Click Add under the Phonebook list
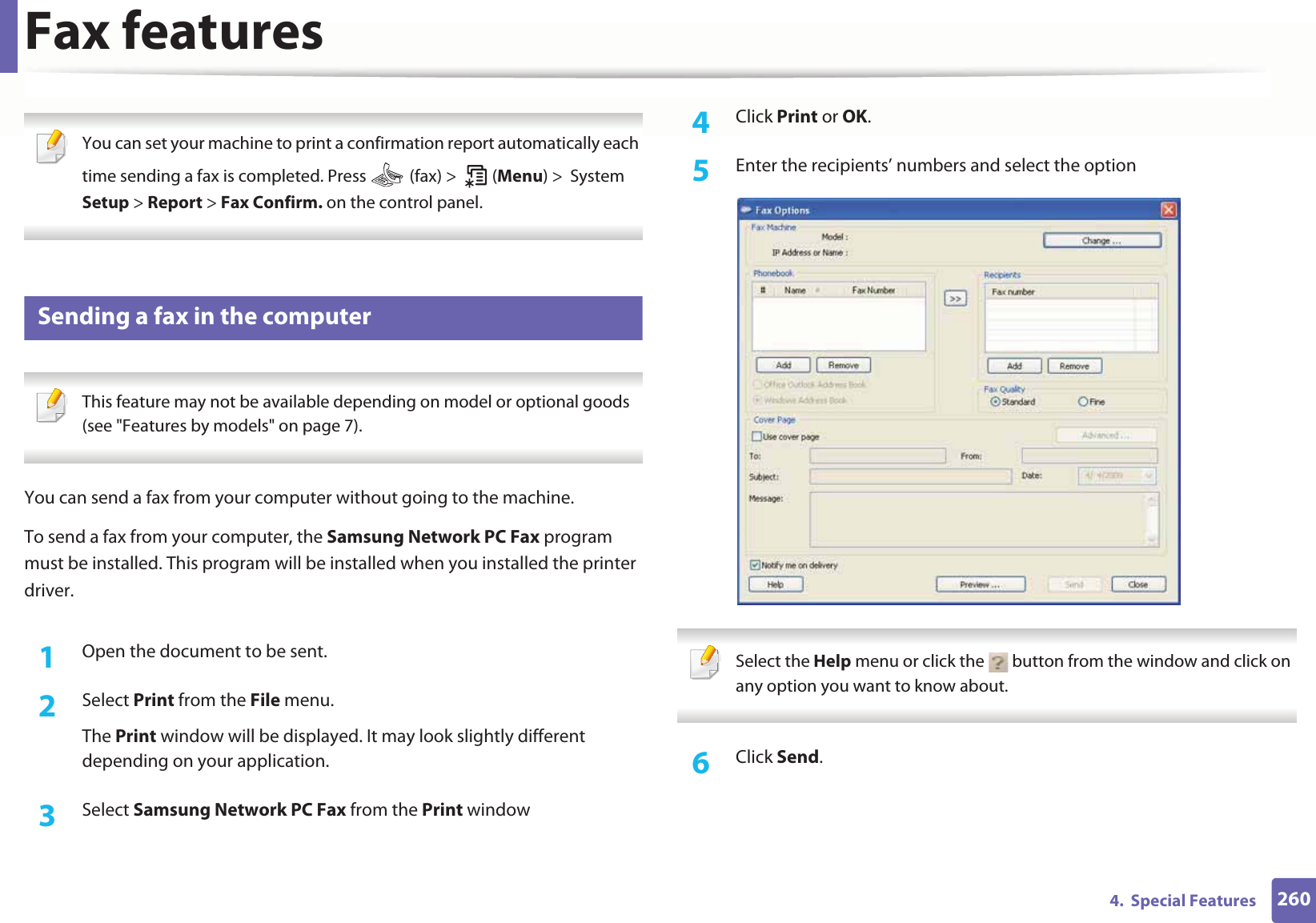 tap(784, 365)
